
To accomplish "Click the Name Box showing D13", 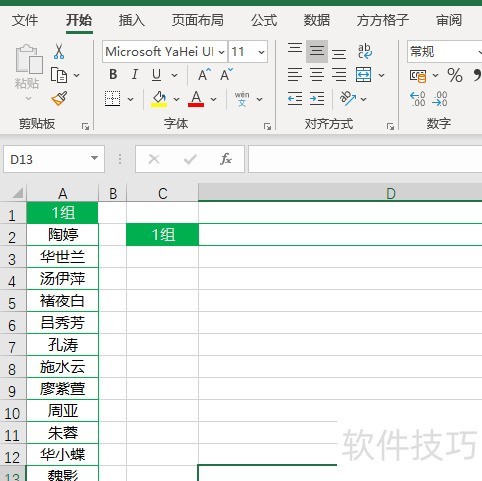I will [x=54, y=159].
